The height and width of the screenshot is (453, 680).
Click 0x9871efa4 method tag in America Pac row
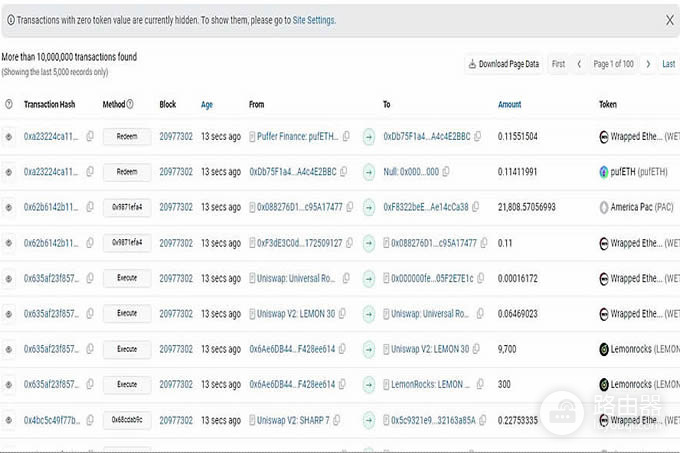[127, 208]
